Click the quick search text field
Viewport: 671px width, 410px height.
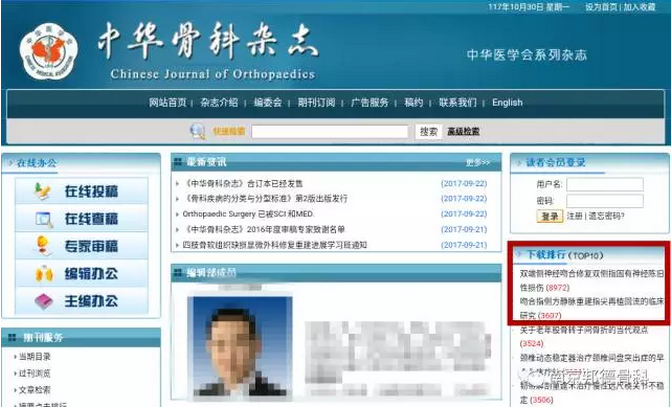330,131
